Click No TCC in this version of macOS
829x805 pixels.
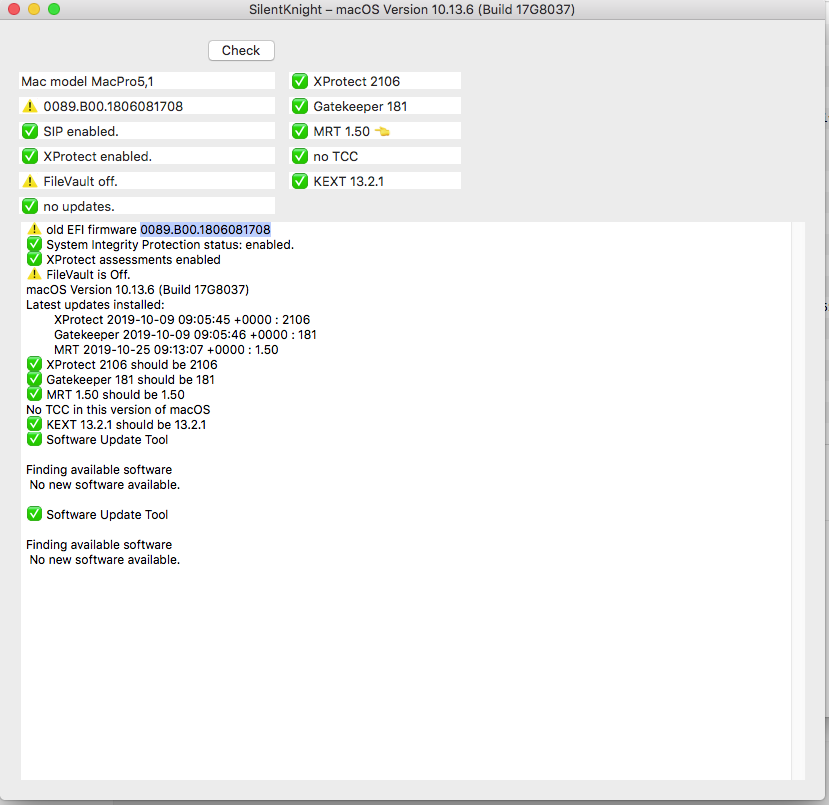pos(118,410)
